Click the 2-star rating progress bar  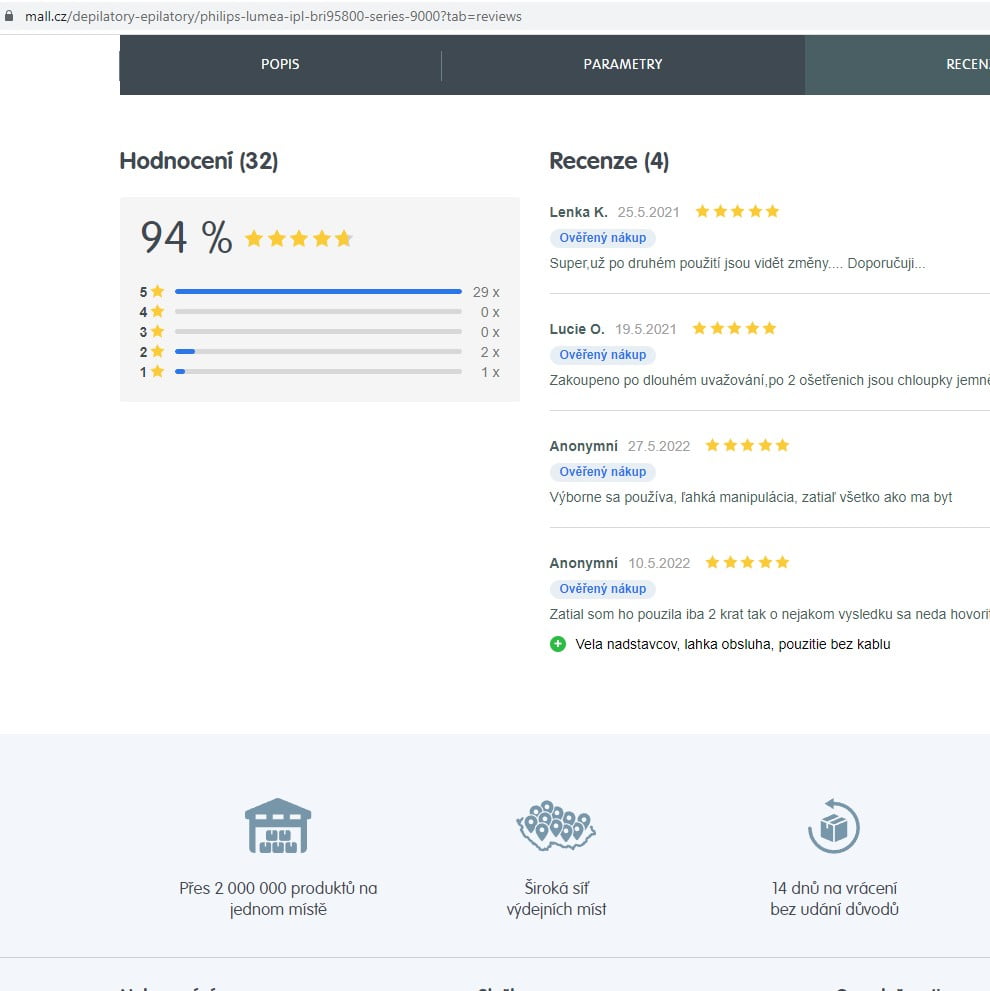click(318, 352)
